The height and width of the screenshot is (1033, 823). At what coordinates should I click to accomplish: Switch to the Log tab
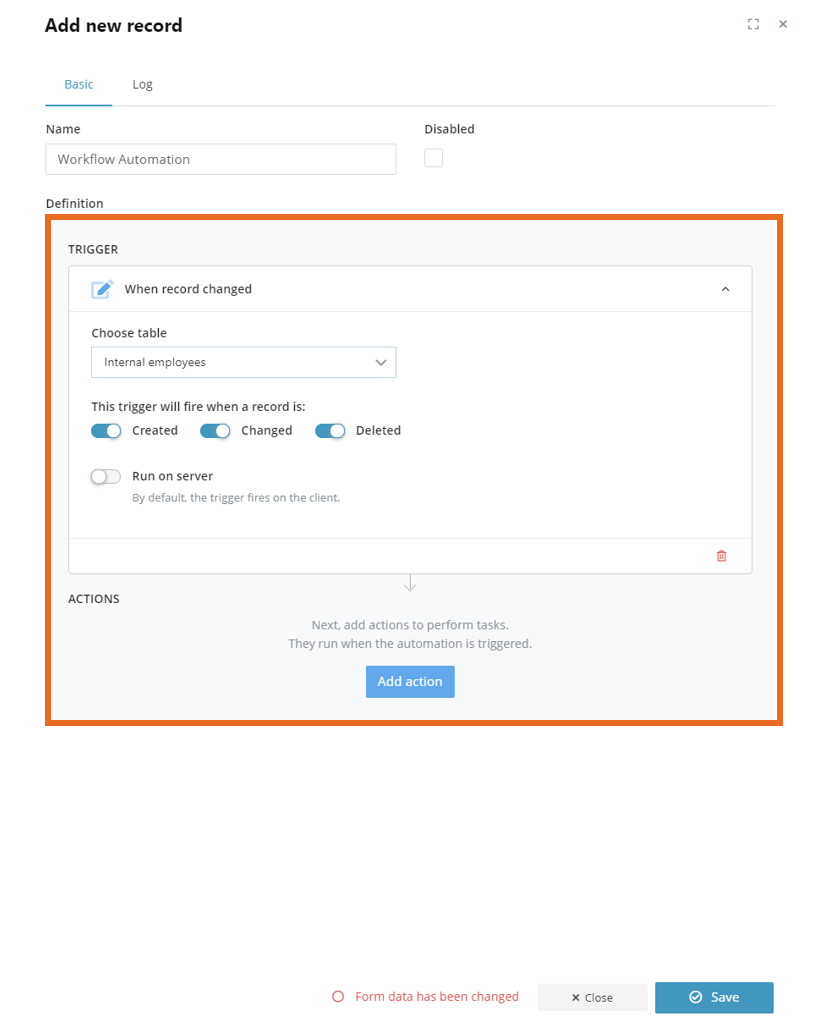pos(142,84)
